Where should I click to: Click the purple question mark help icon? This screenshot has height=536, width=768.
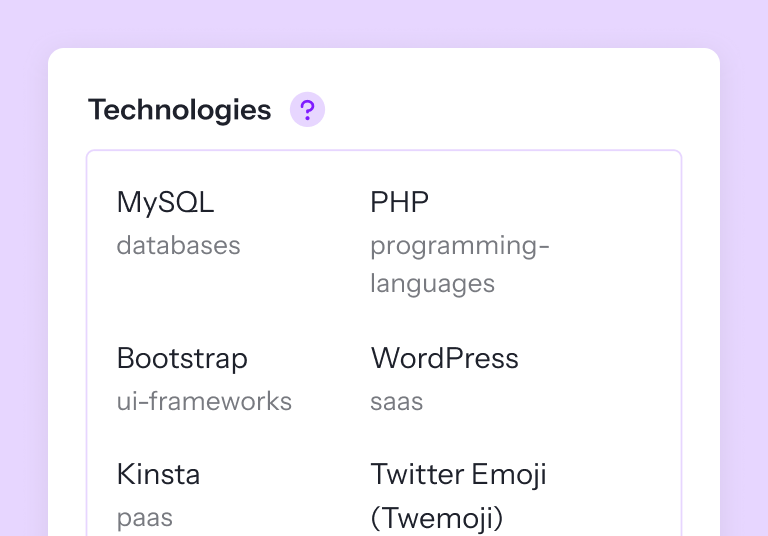coord(307,110)
